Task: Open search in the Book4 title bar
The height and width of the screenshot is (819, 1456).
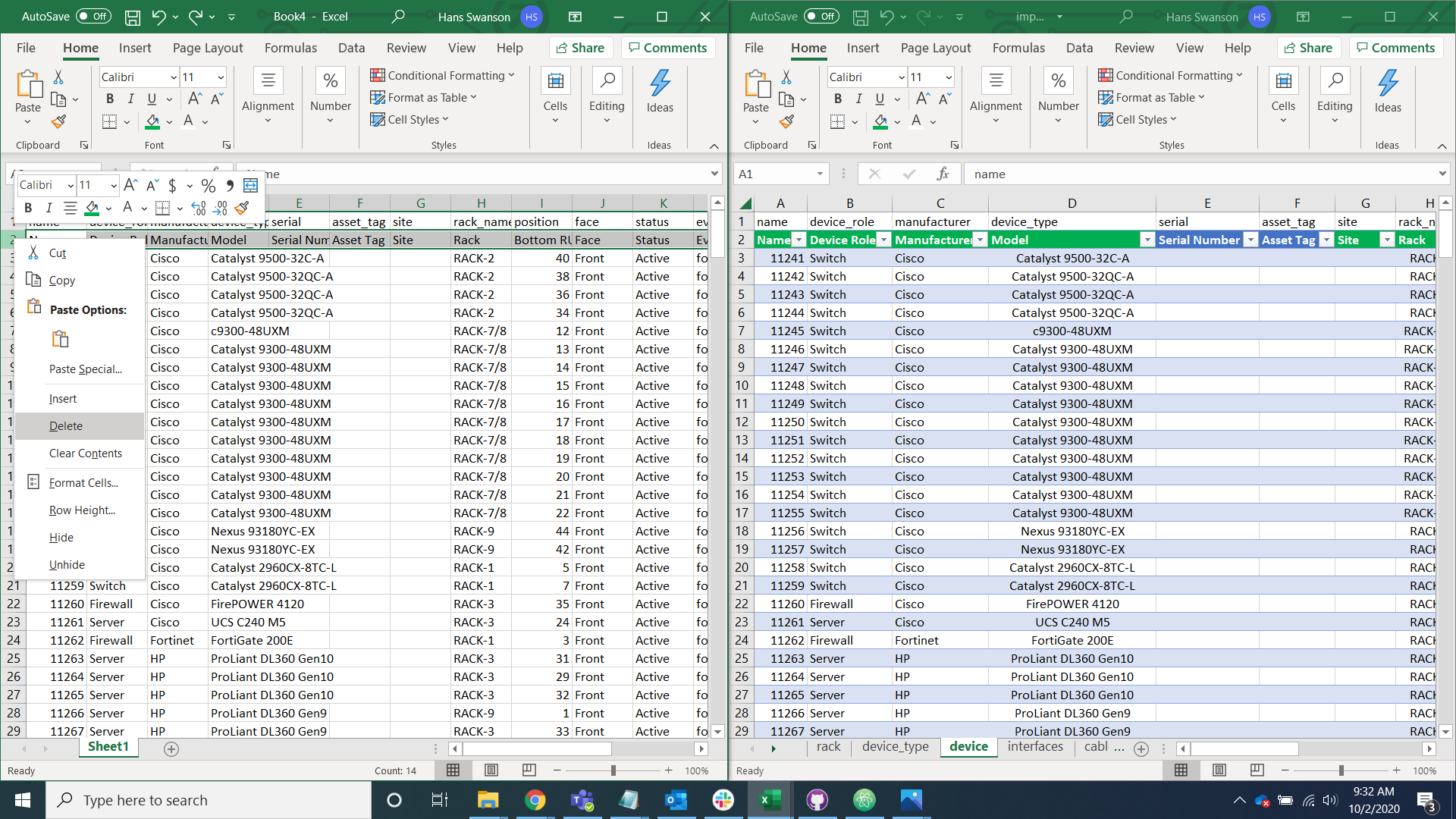Action: [x=398, y=17]
